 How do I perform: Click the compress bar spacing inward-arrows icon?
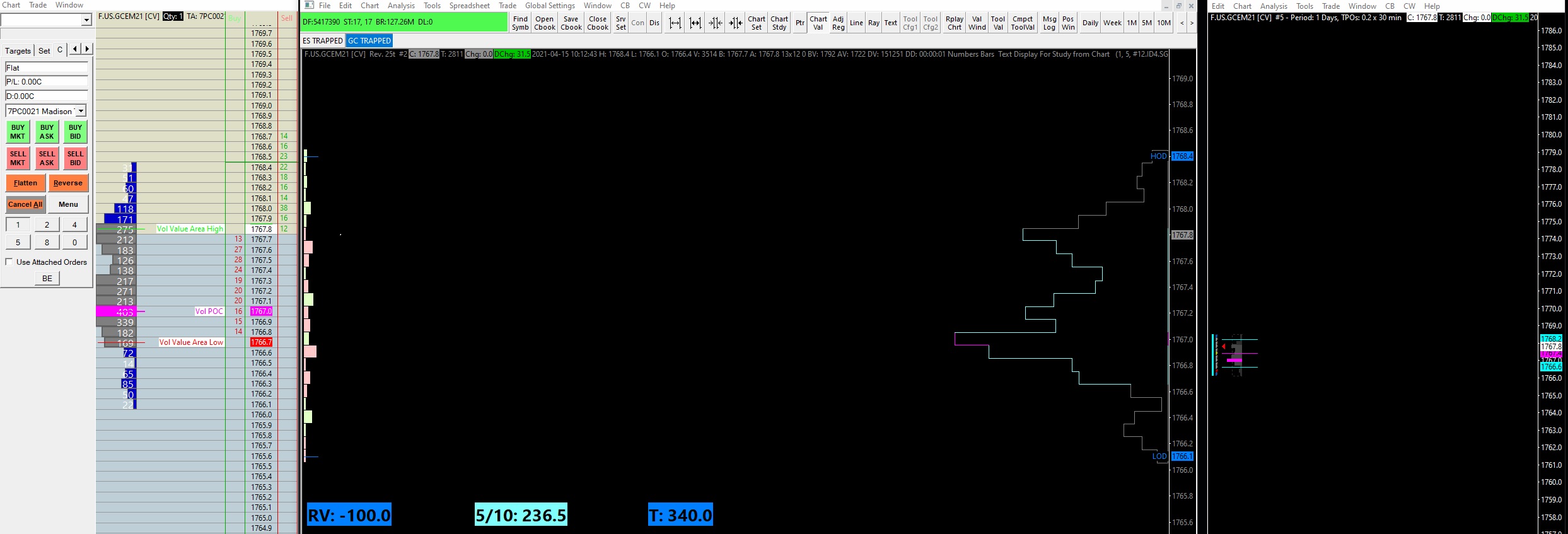[715, 23]
